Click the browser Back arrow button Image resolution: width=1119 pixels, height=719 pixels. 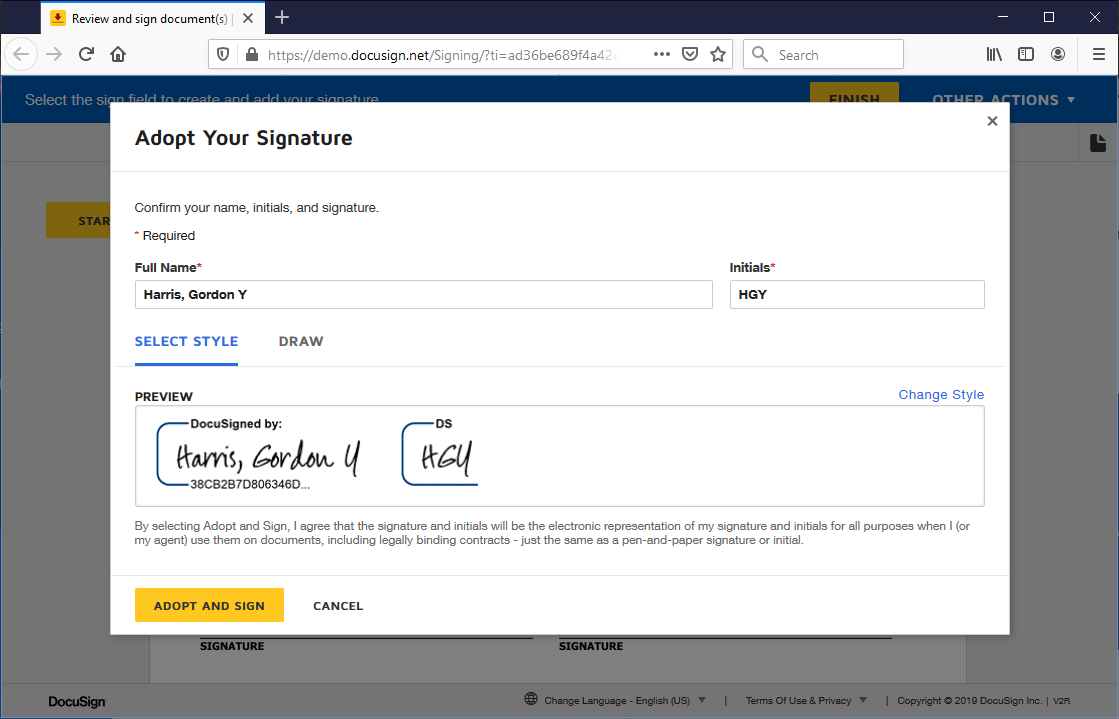point(21,54)
